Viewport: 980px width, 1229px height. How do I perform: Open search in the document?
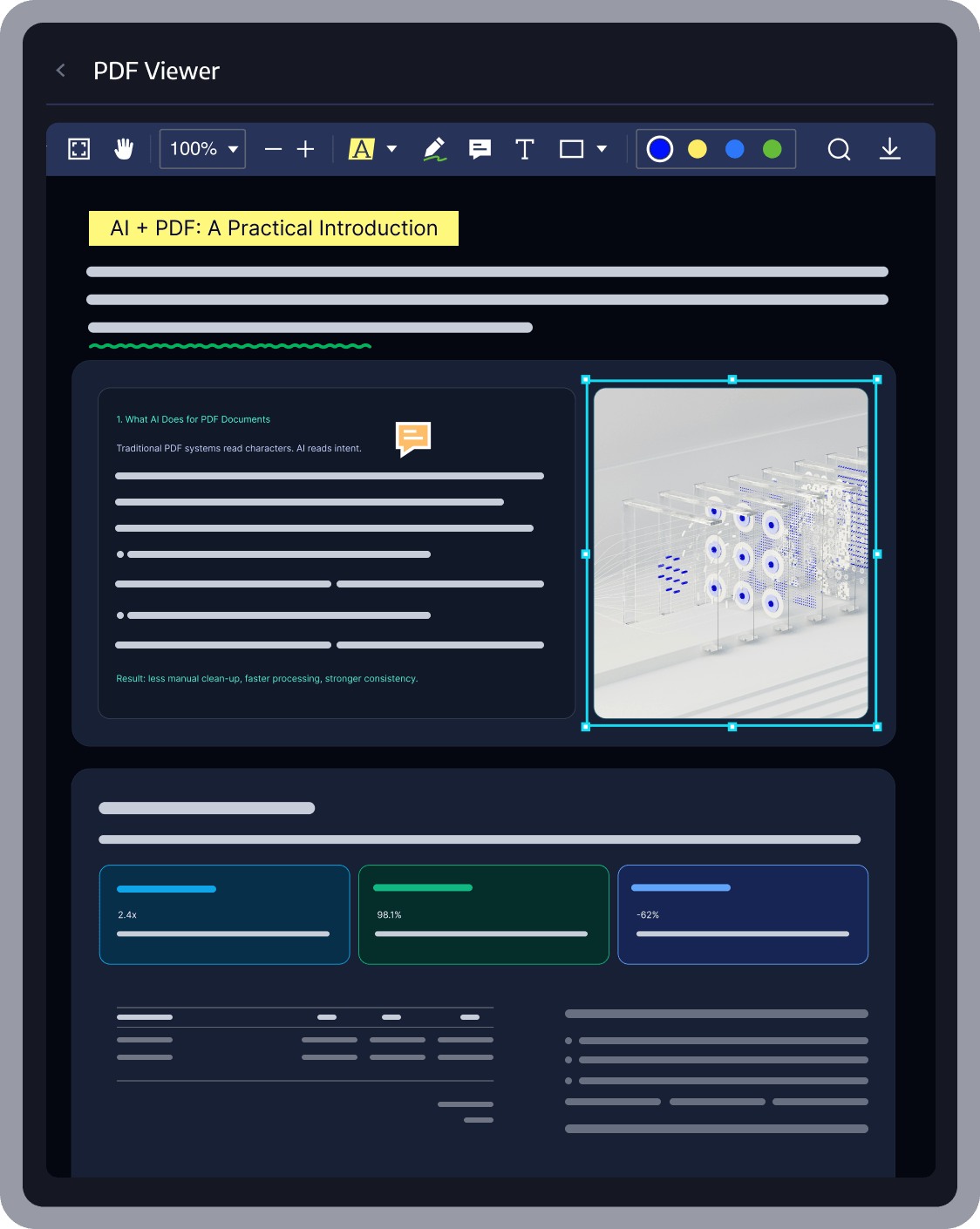pyautogui.click(x=839, y=149)
